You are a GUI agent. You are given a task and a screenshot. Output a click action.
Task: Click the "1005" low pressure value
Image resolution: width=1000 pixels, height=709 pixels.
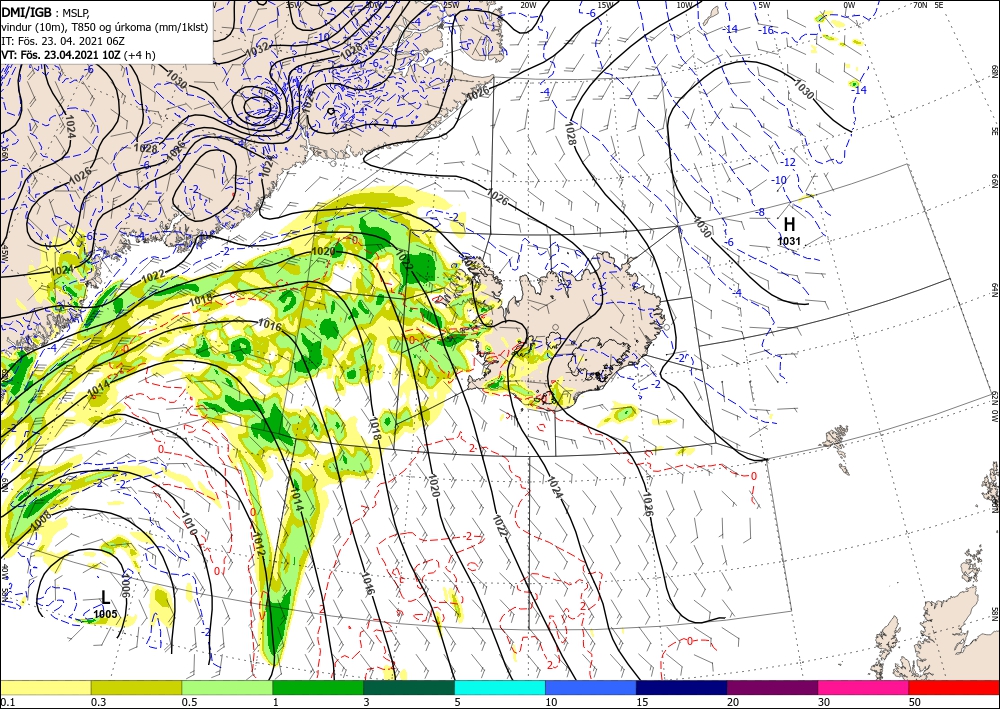pos(105,614)
